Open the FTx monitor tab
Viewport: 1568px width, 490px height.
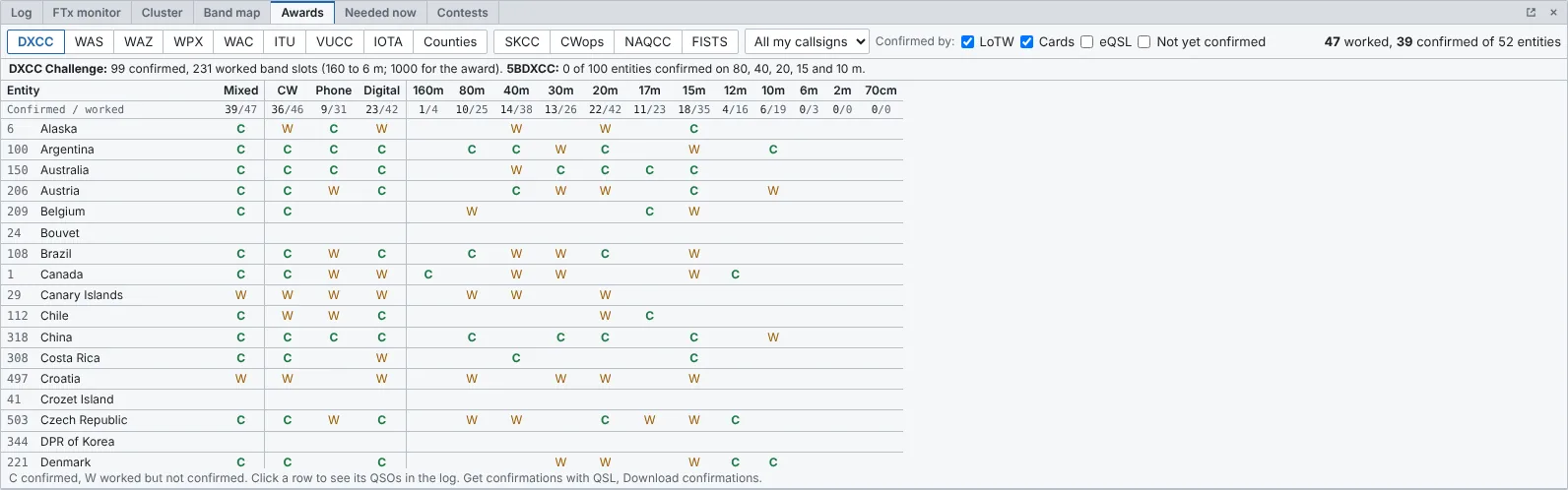(x=87, y=13)
